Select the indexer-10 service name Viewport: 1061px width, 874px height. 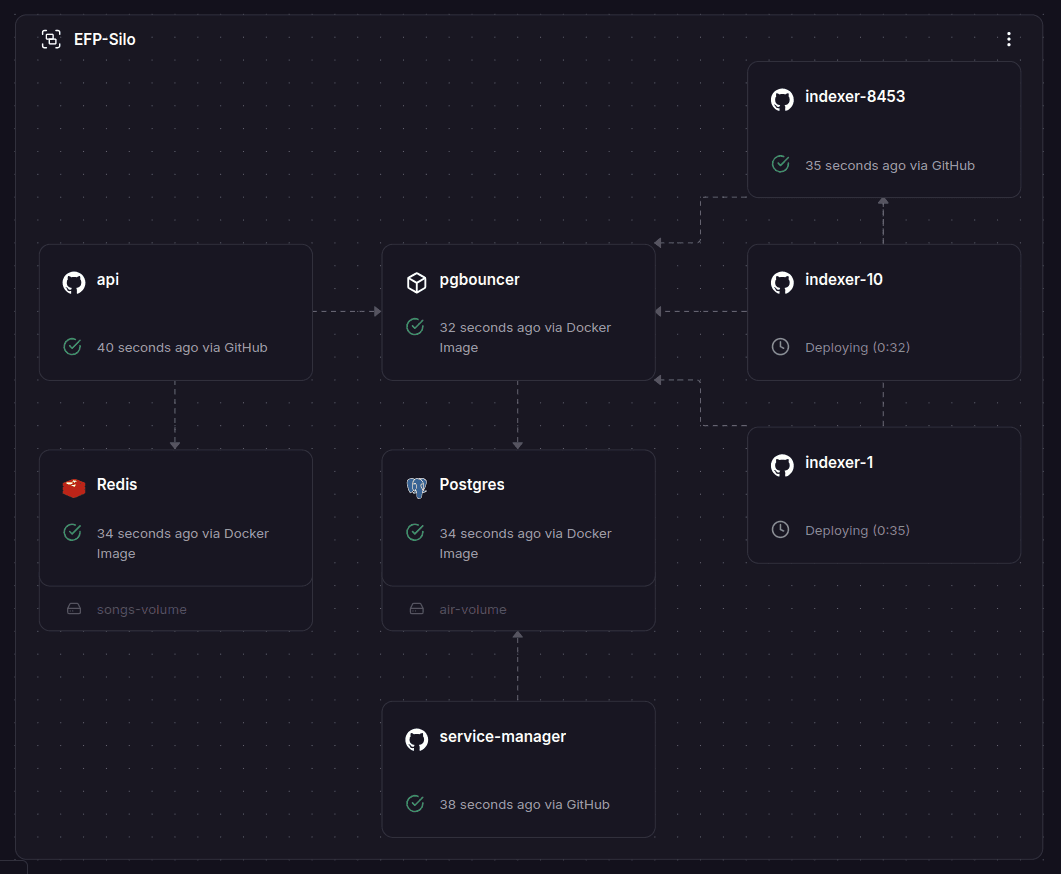843,280
